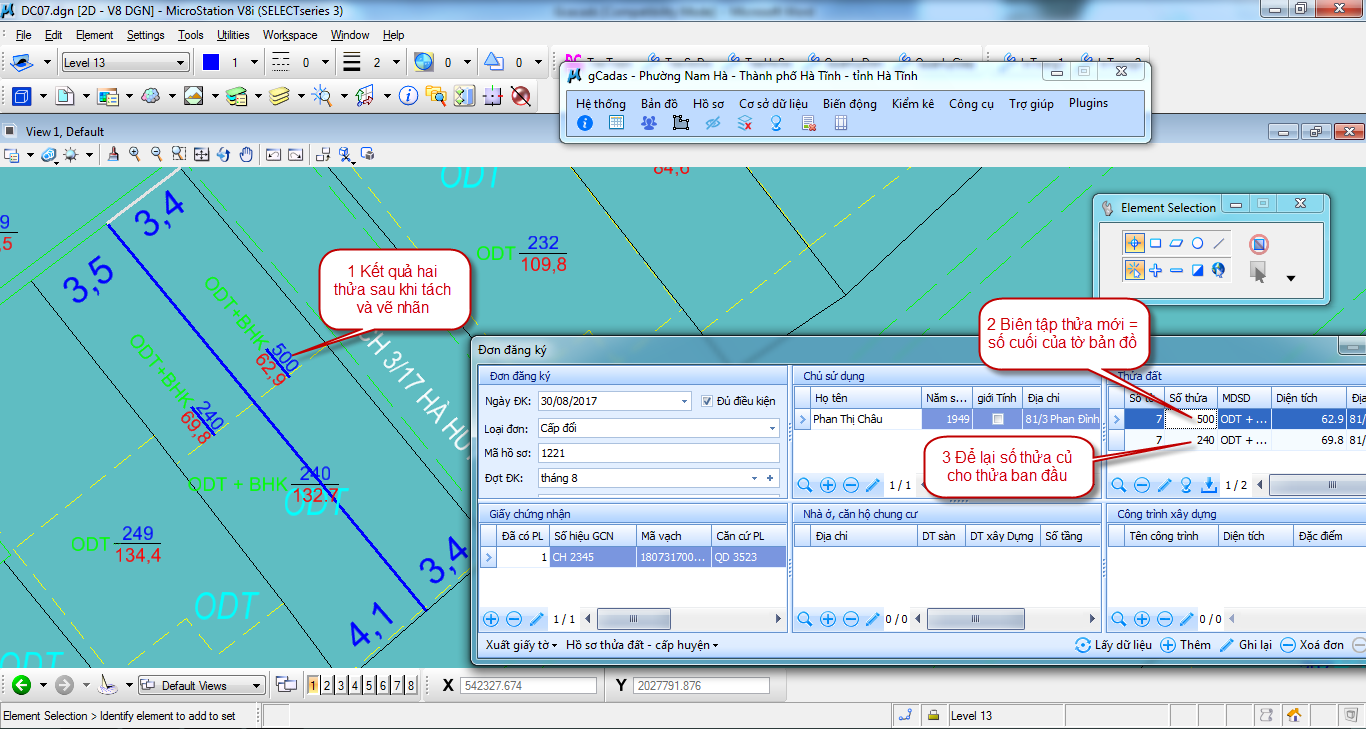Expand the Loại đơn combo box
1366x729 pixels.
[x=772, y=428]
